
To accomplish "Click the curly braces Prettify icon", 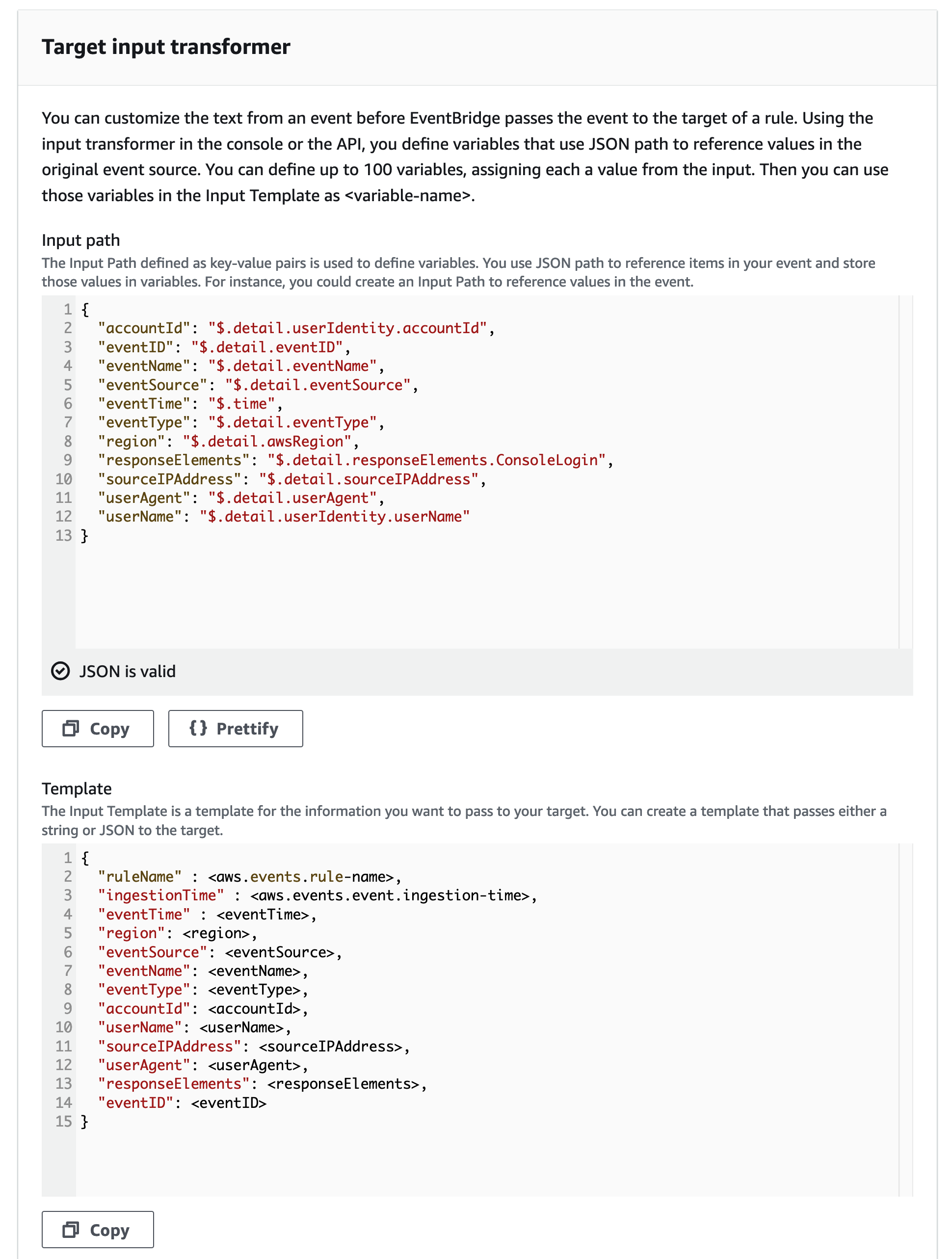I will coord(198,728).
